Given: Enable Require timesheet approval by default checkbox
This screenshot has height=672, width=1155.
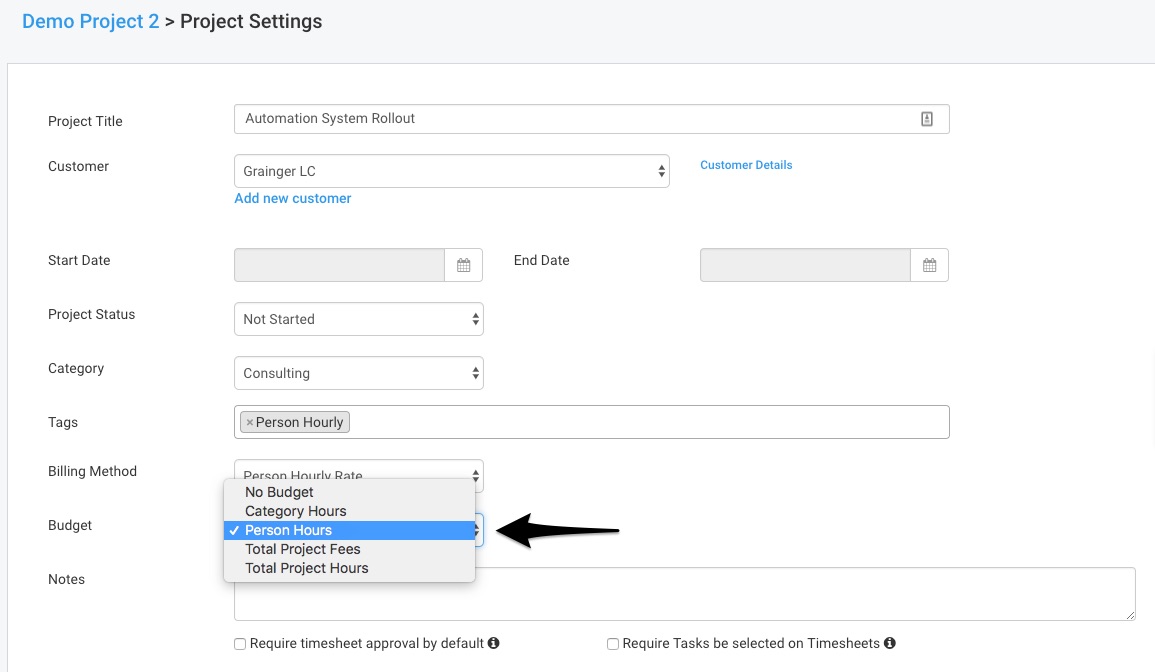Looking at the screenshot, I should click(x=240, y=645).
